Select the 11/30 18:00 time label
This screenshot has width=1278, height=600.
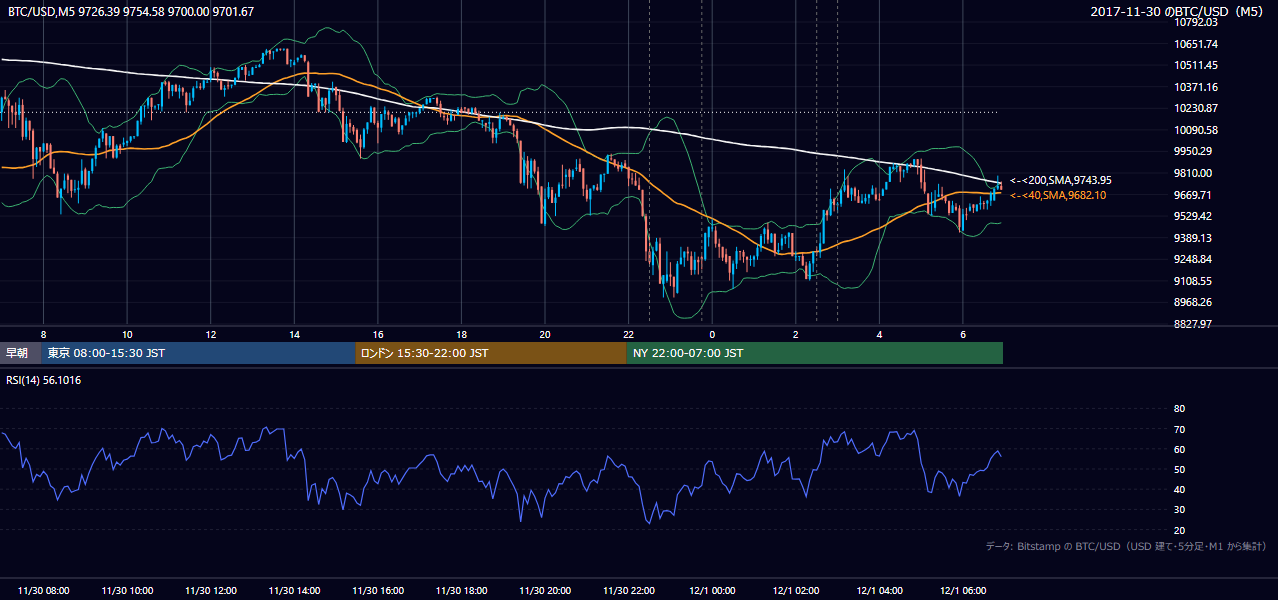(x=461, y=591)
